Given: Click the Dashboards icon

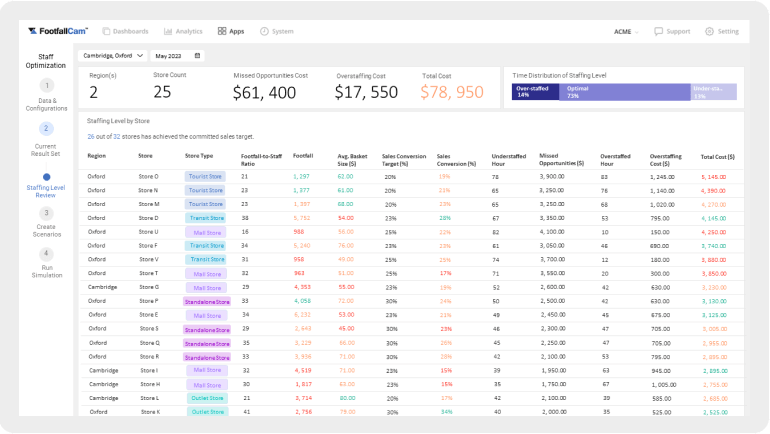Looking at the screenshot, I should coord(106,31).
